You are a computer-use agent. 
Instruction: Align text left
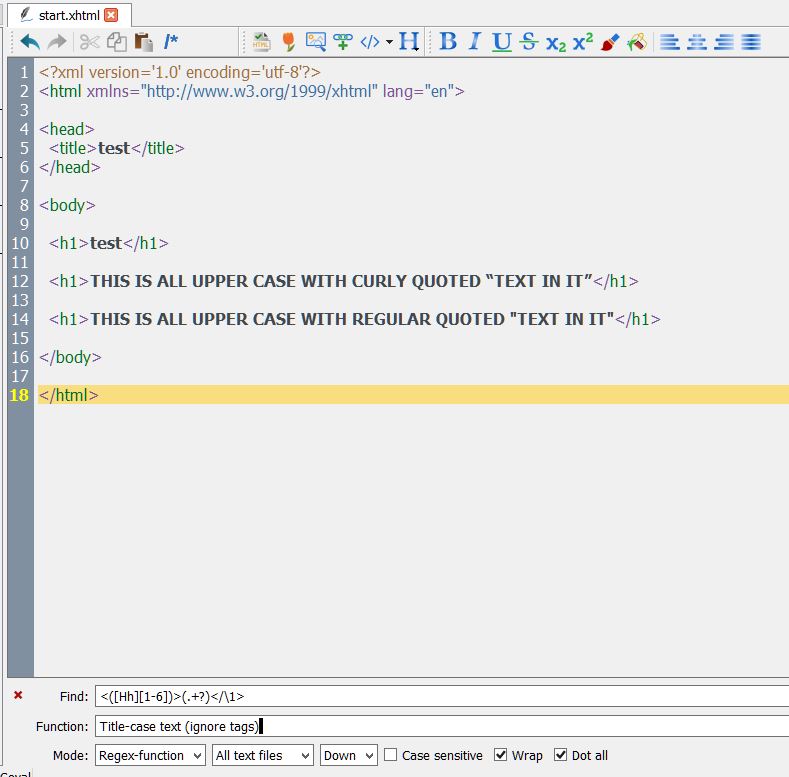tap(670, 42)
